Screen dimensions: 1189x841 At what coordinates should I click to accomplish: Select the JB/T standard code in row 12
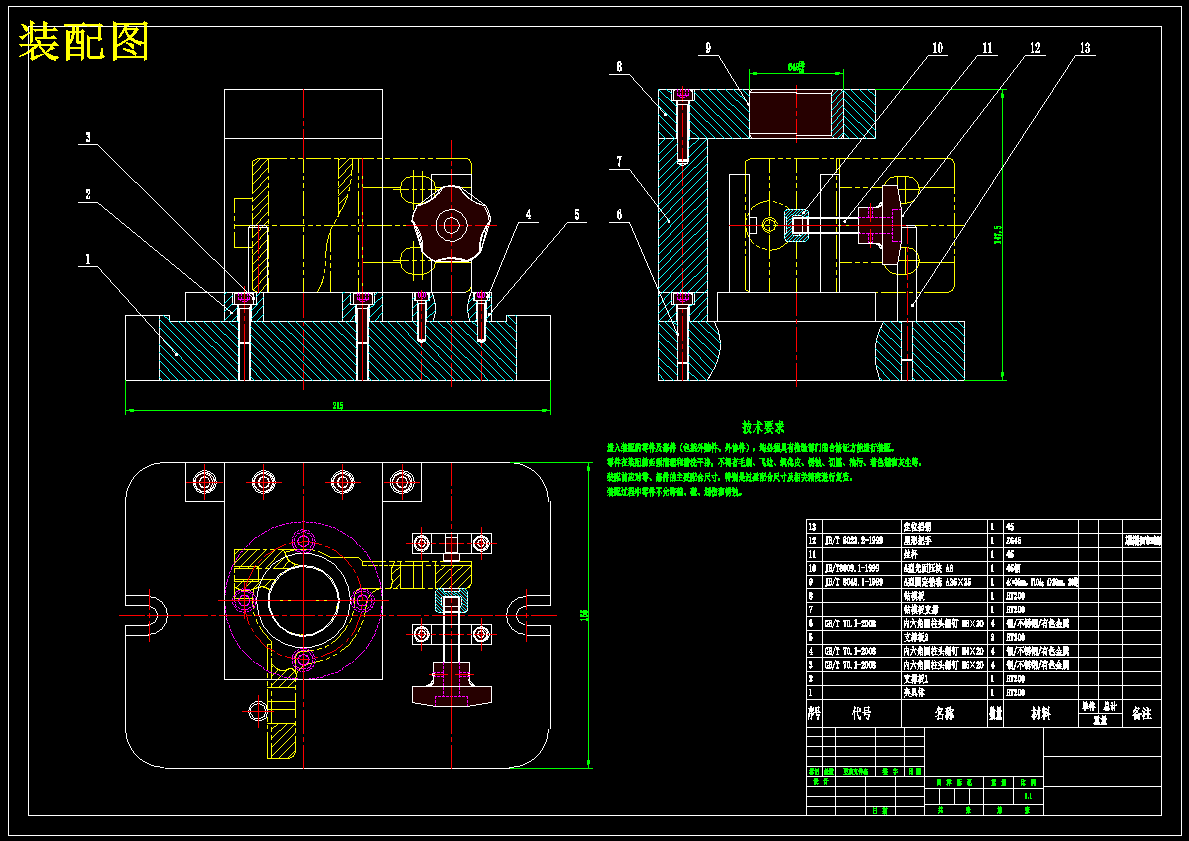coord(854,541)
